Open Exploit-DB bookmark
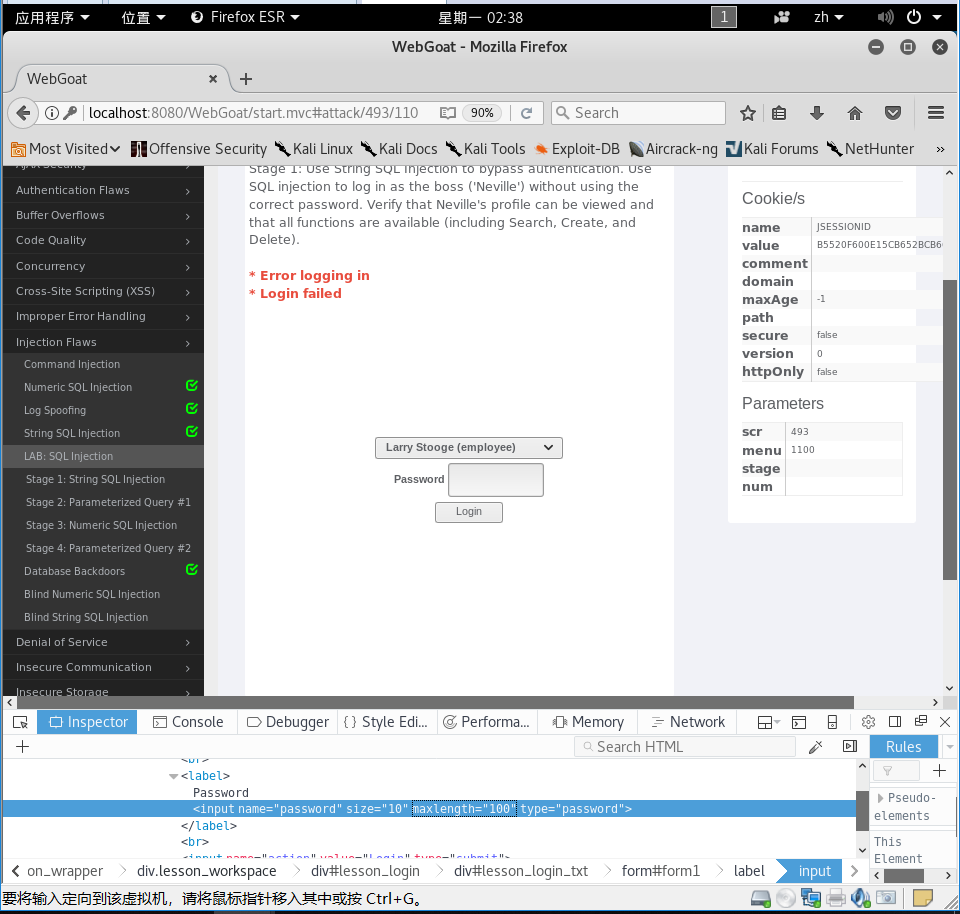Viewport: 960px width, 914px height. click(577, 149)
